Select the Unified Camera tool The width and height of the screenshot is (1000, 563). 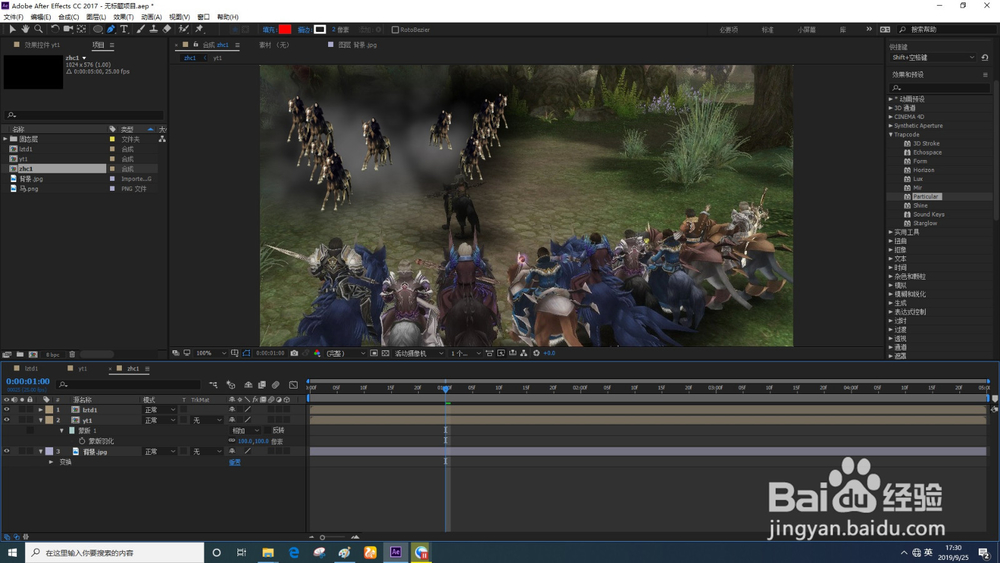tap(68, 29)
